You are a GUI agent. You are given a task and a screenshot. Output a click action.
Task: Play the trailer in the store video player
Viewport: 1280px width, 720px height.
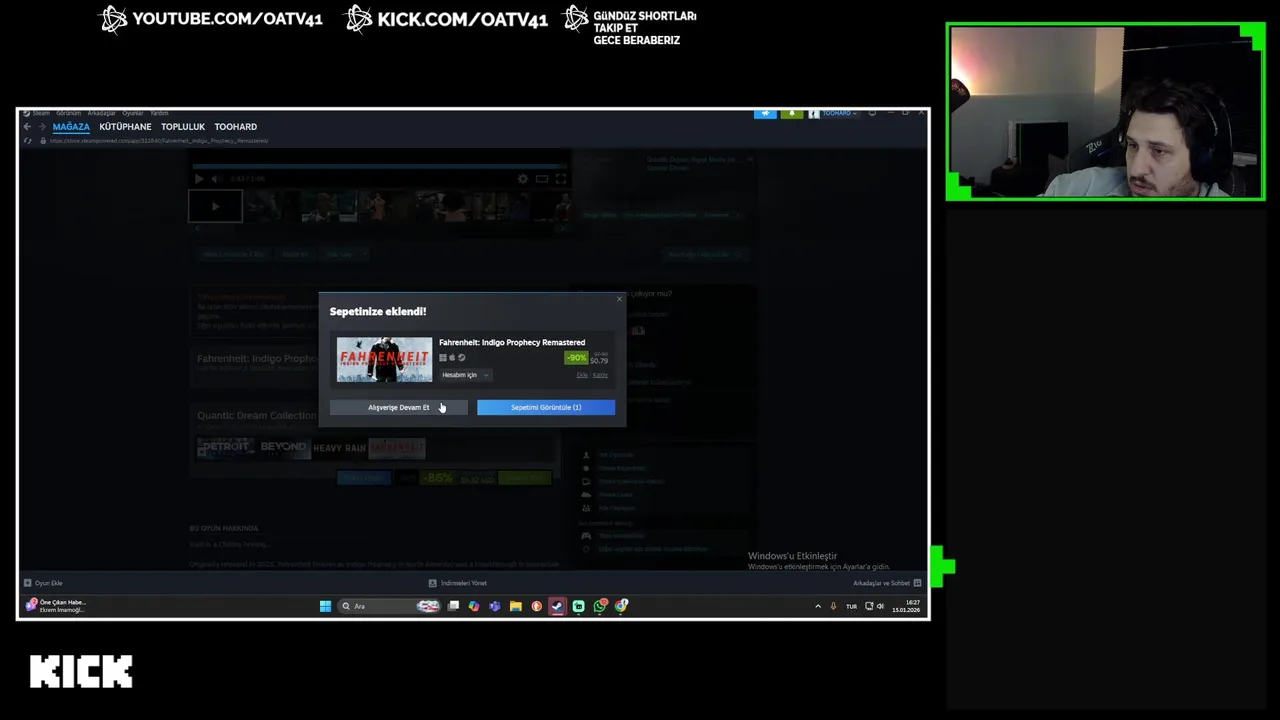click(x=198, y=179)
